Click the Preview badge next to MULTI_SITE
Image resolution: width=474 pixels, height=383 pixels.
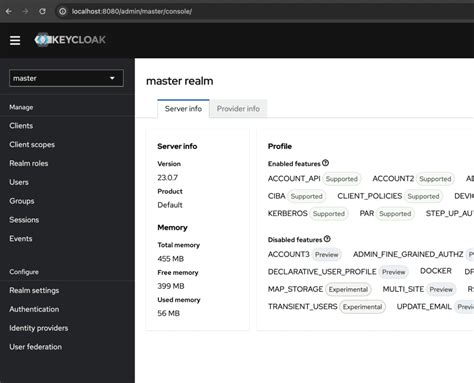tap(441, 289)
